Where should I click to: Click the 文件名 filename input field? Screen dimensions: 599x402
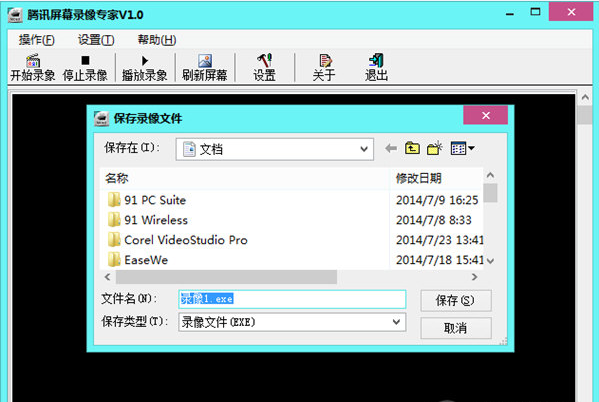(292, 299)
